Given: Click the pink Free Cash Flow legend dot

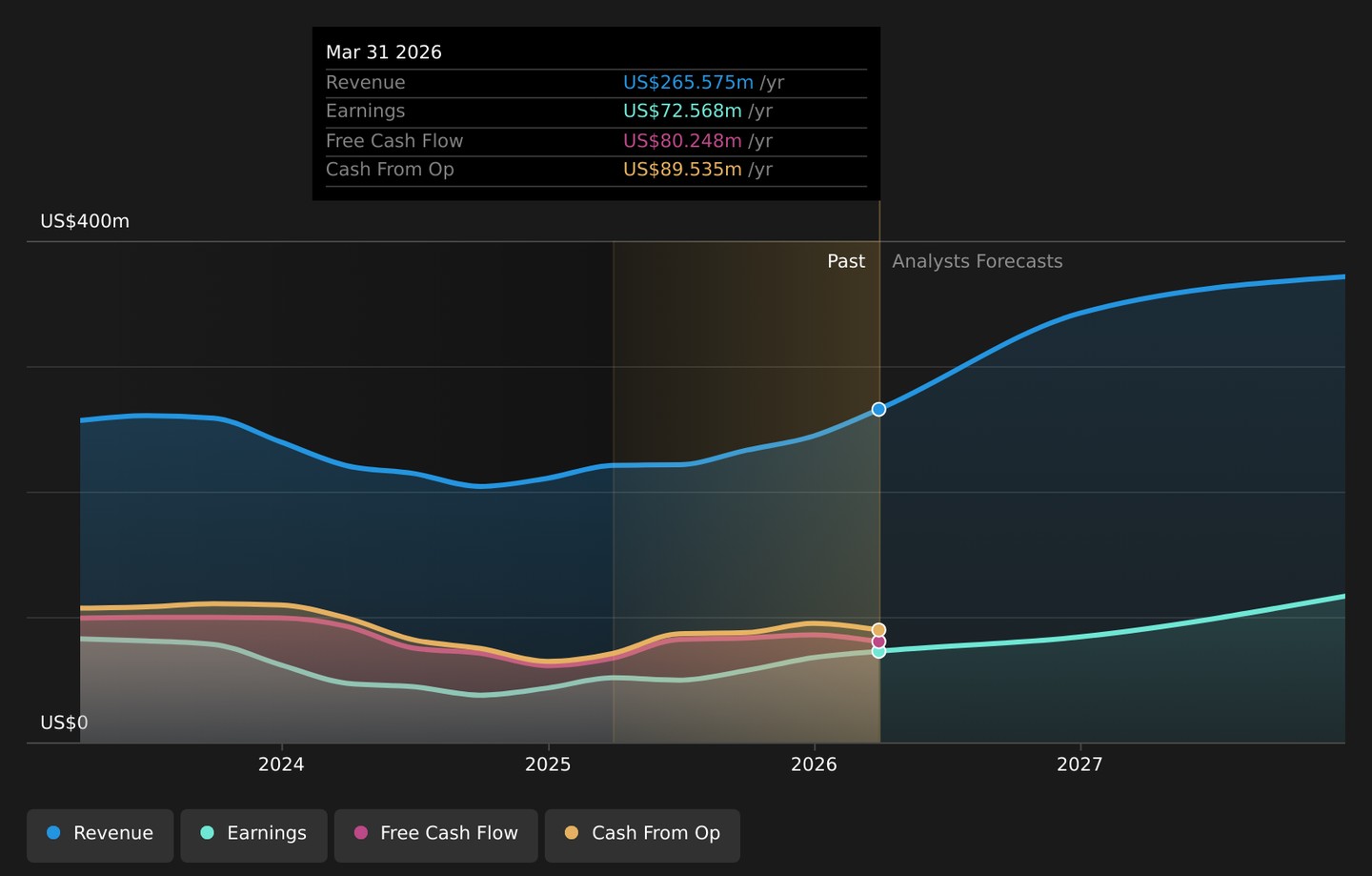Looking at the screenshot, I should coord(360,833).
